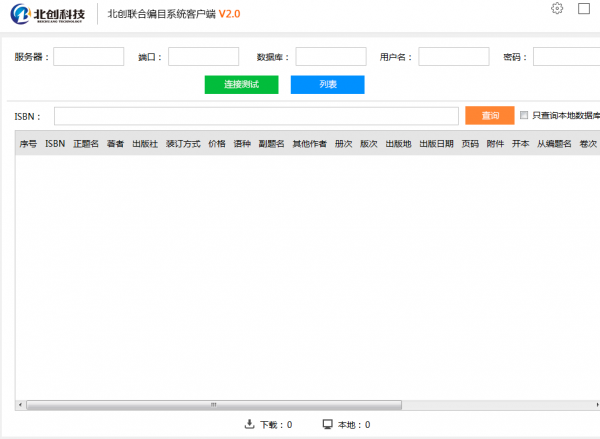The width and height of the screenshot is (600, 439).
Task: Click the 其他作者 column header
Action: point(310,144)
